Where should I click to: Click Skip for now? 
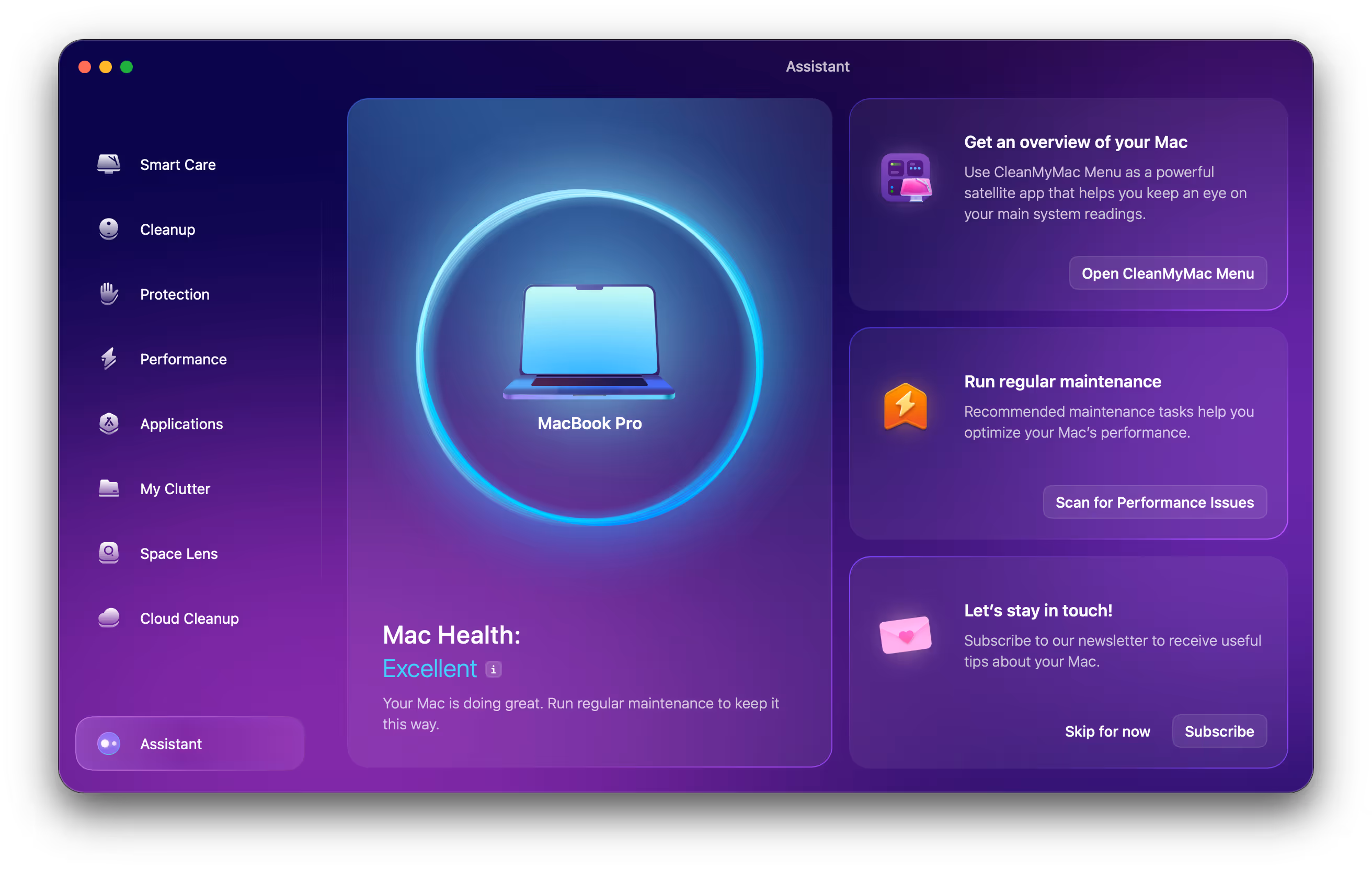coord(1107,731)
